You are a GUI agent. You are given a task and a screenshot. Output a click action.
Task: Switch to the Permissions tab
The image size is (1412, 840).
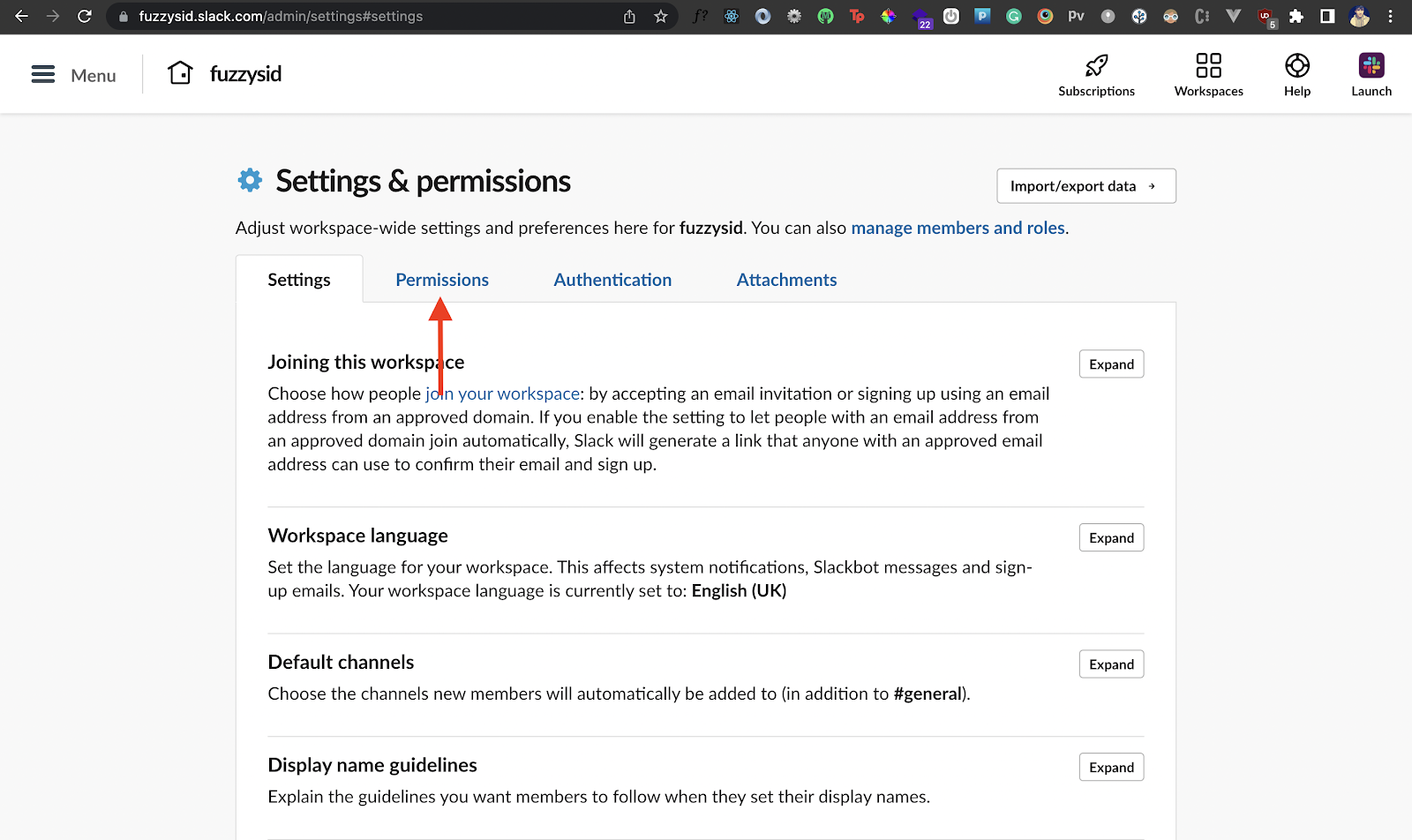(x=442, y=280)
